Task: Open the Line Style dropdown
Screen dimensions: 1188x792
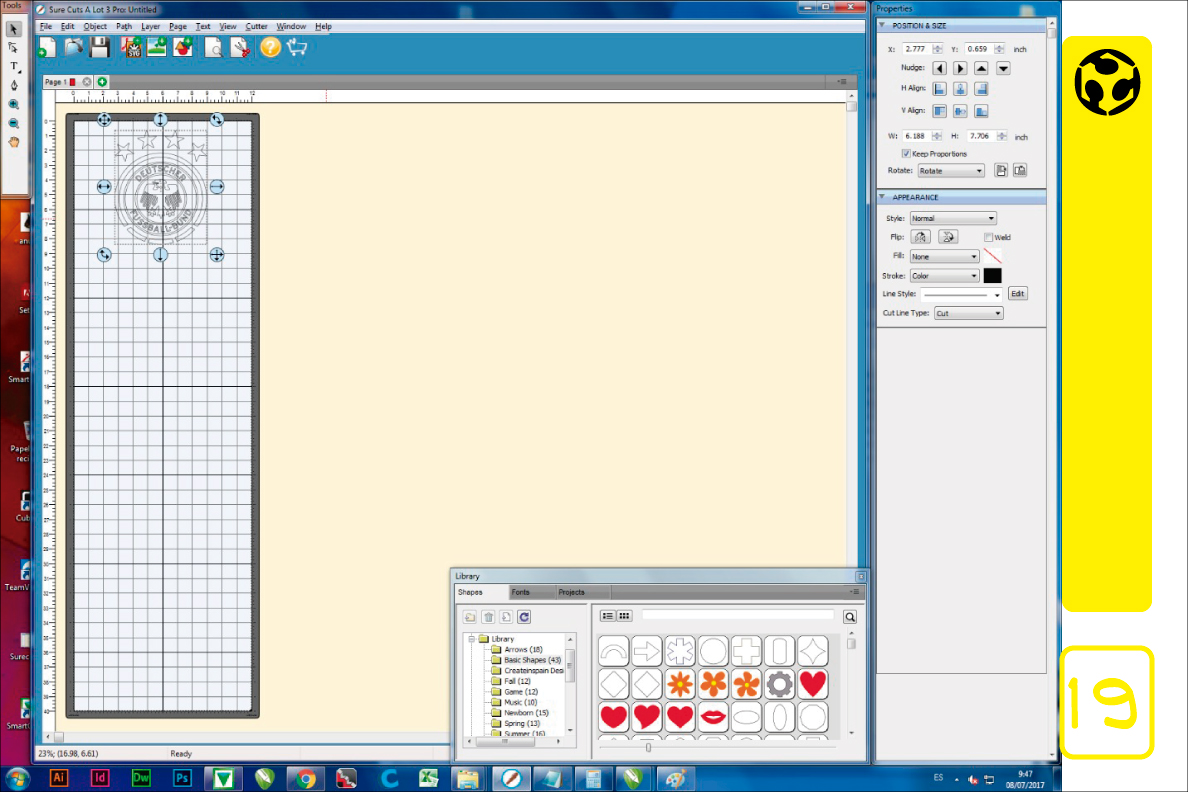Action: coord(961,294)
